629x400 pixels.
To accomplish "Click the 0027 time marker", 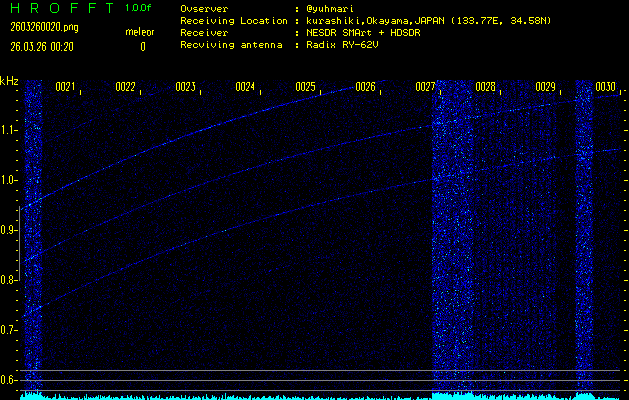I will (425, 88).
